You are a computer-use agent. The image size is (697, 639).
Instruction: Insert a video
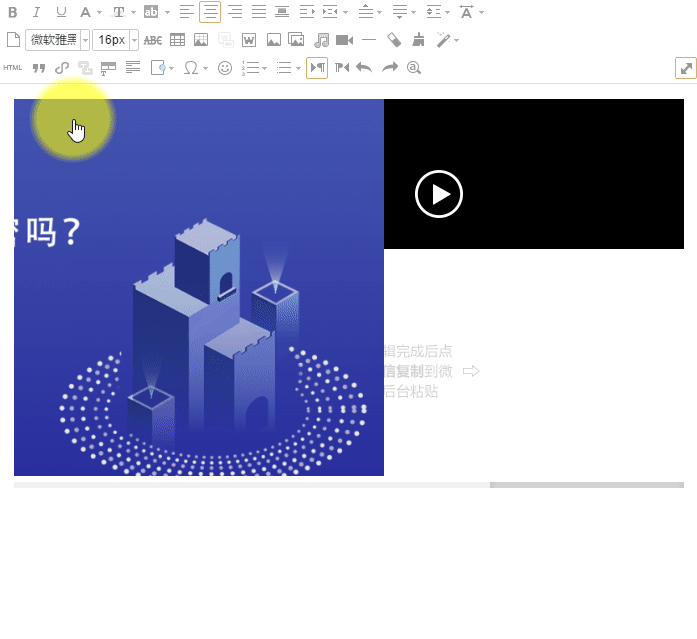[x=345, y=40]
